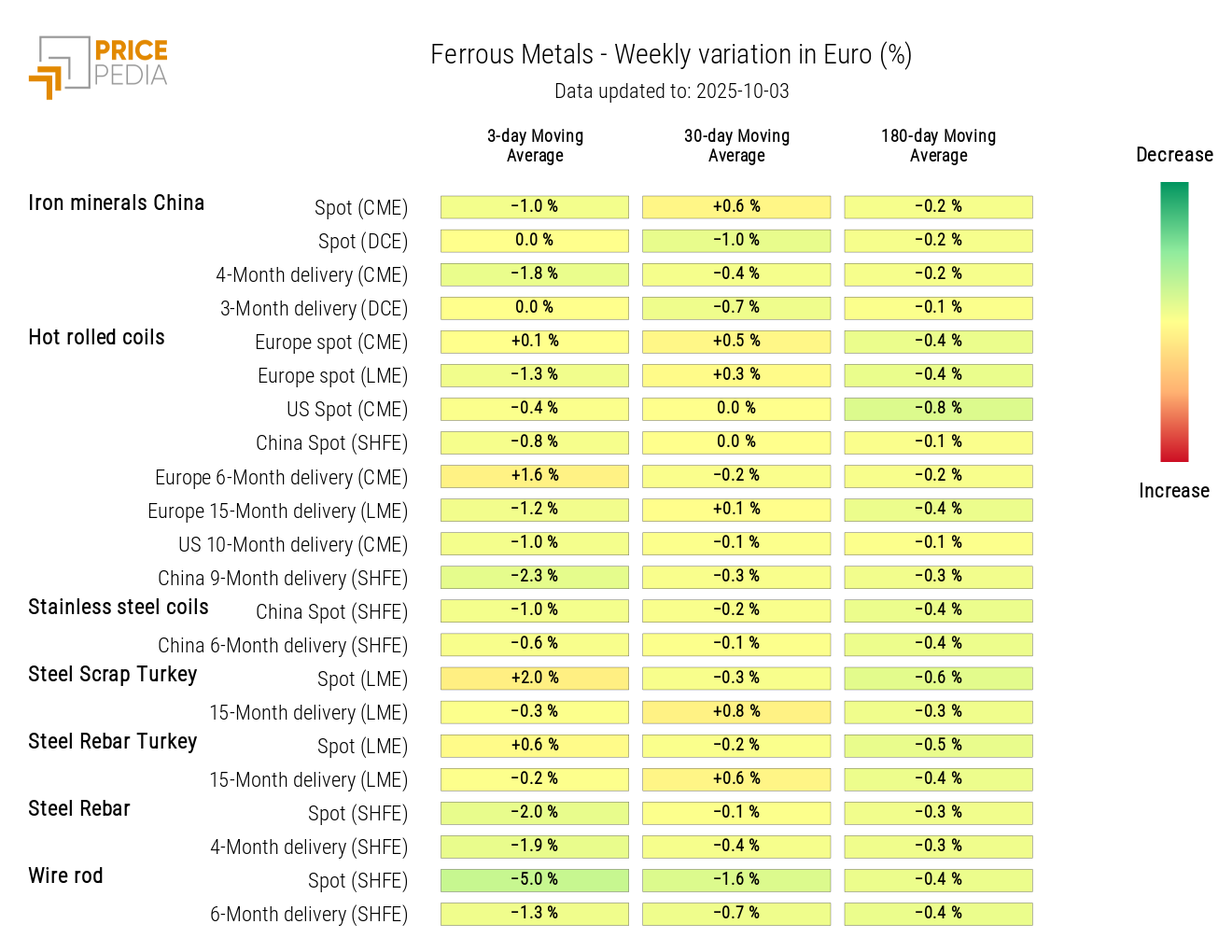The height and width of the screenshot is (952, 1232).
Task: Select the Stainless steel coils group label
Action: [119, 608]
